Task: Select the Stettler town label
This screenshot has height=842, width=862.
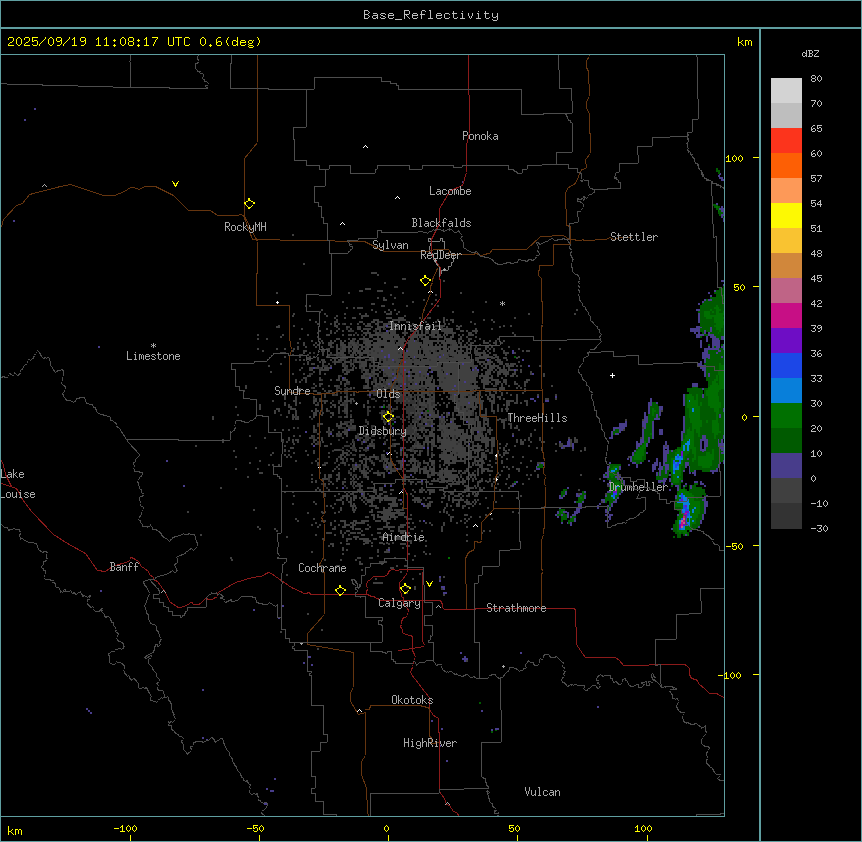Action: click(x=634, y=237)
